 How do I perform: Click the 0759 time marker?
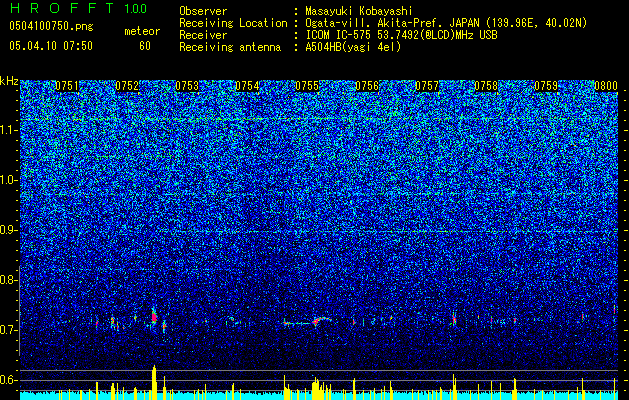546,86
